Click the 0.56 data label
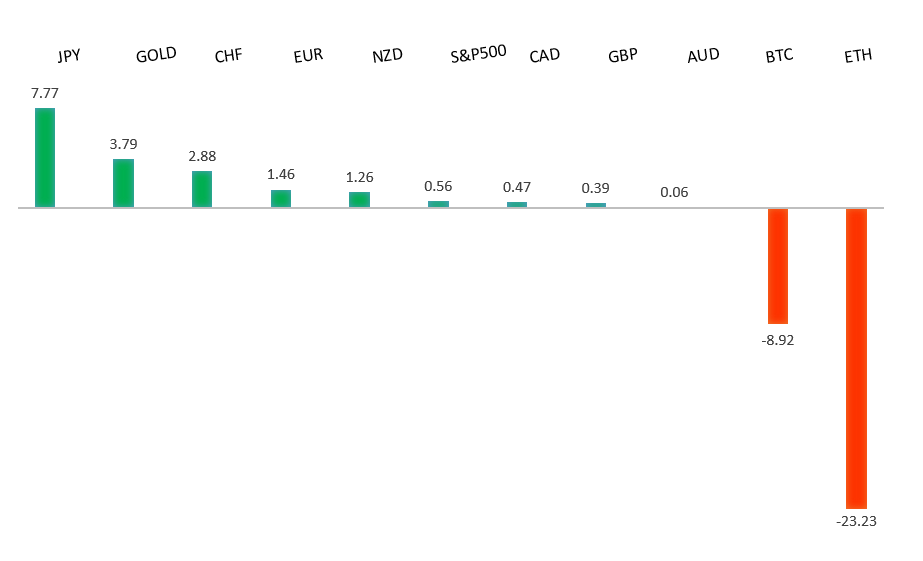This screenshot has height=561, width=923. coord(438,186)
